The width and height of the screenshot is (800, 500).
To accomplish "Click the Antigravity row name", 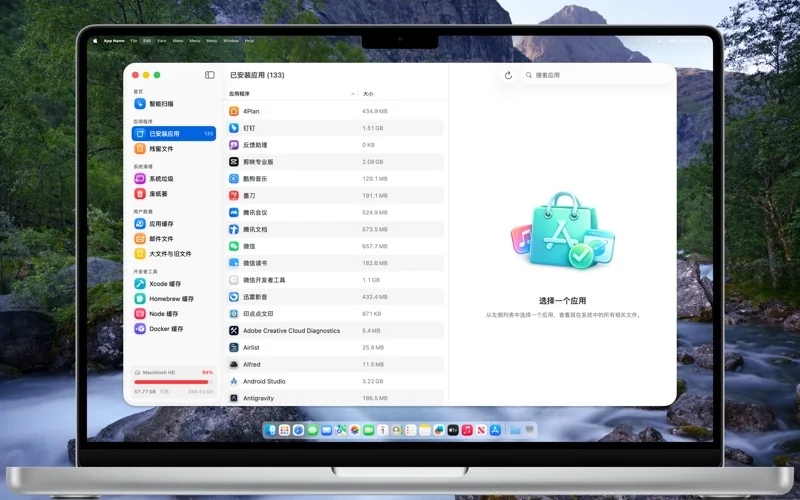I will 258,398.
